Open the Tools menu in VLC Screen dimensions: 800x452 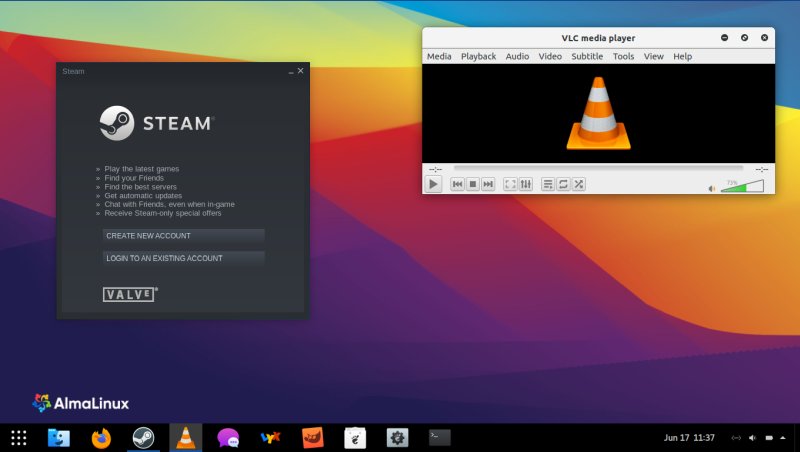pos(623,57)
